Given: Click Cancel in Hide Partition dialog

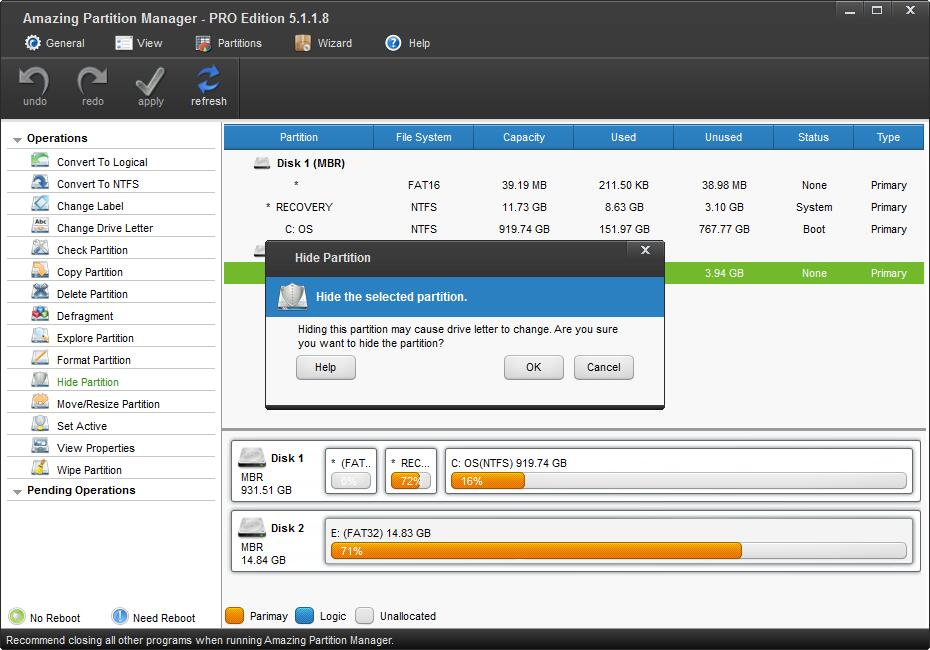Looking at the screenshot, I should tap(603, 367).
